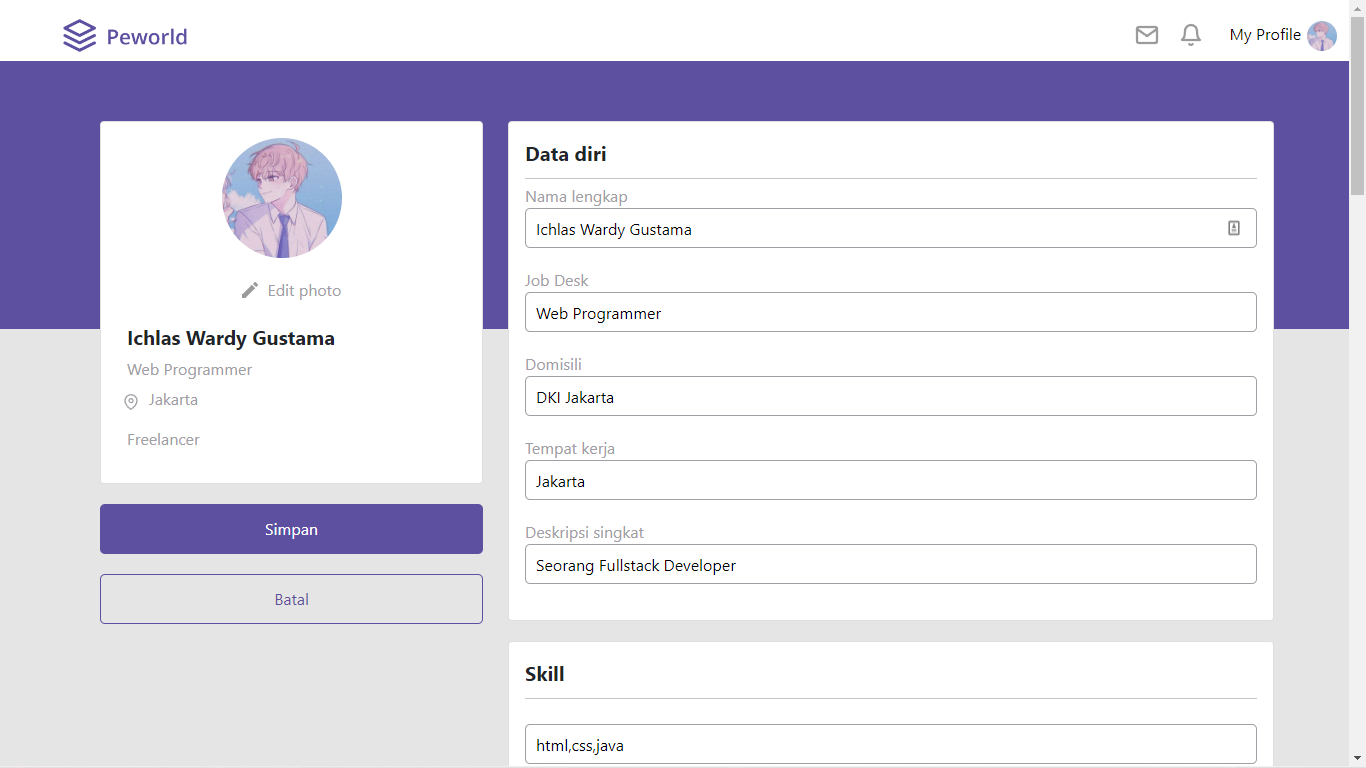Click the Tempat kerja label
Screen dimensions: 1366x768
[x=570, y=449]
